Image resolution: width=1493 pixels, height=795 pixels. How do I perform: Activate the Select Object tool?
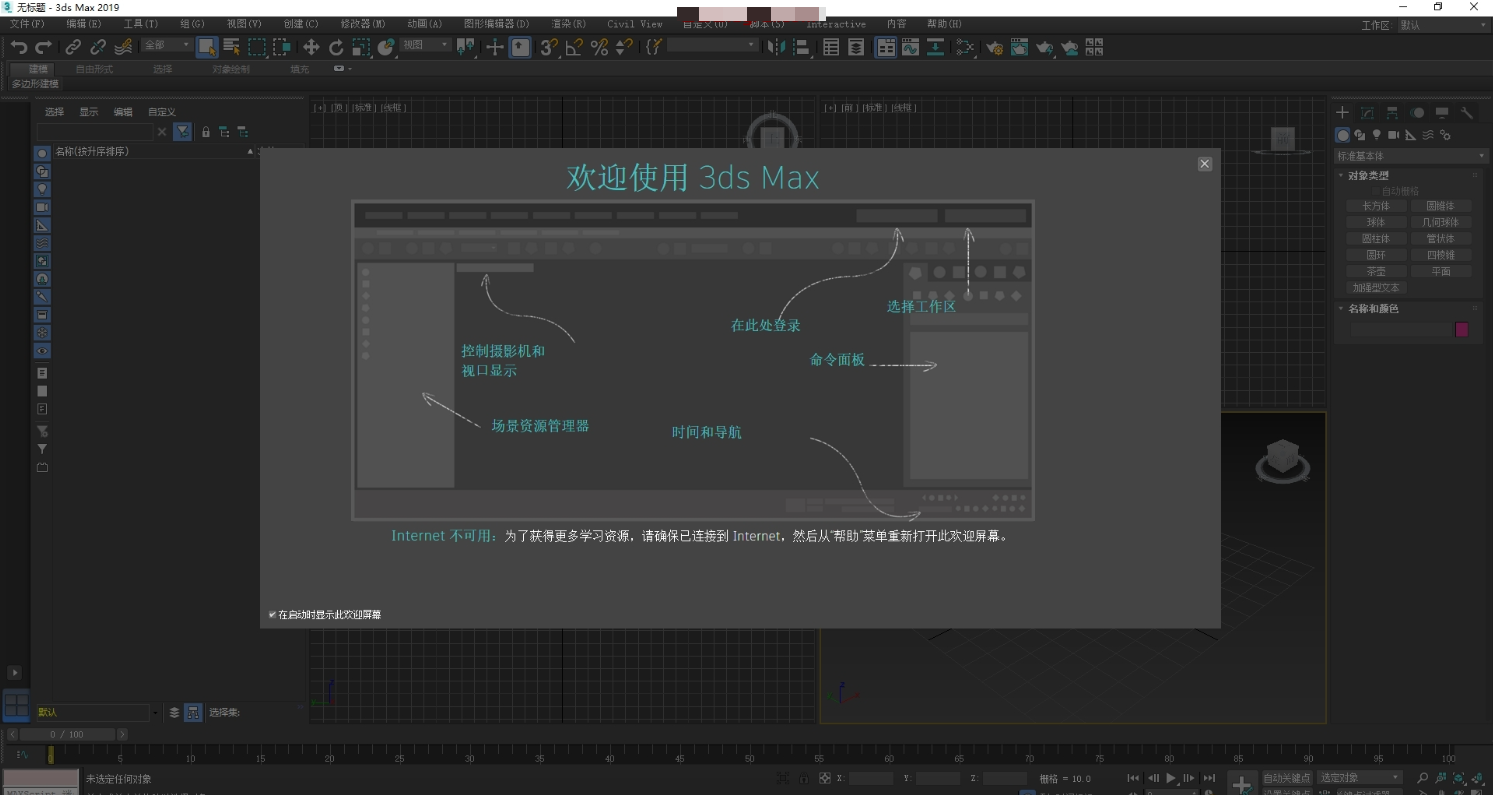pos(207,47)
